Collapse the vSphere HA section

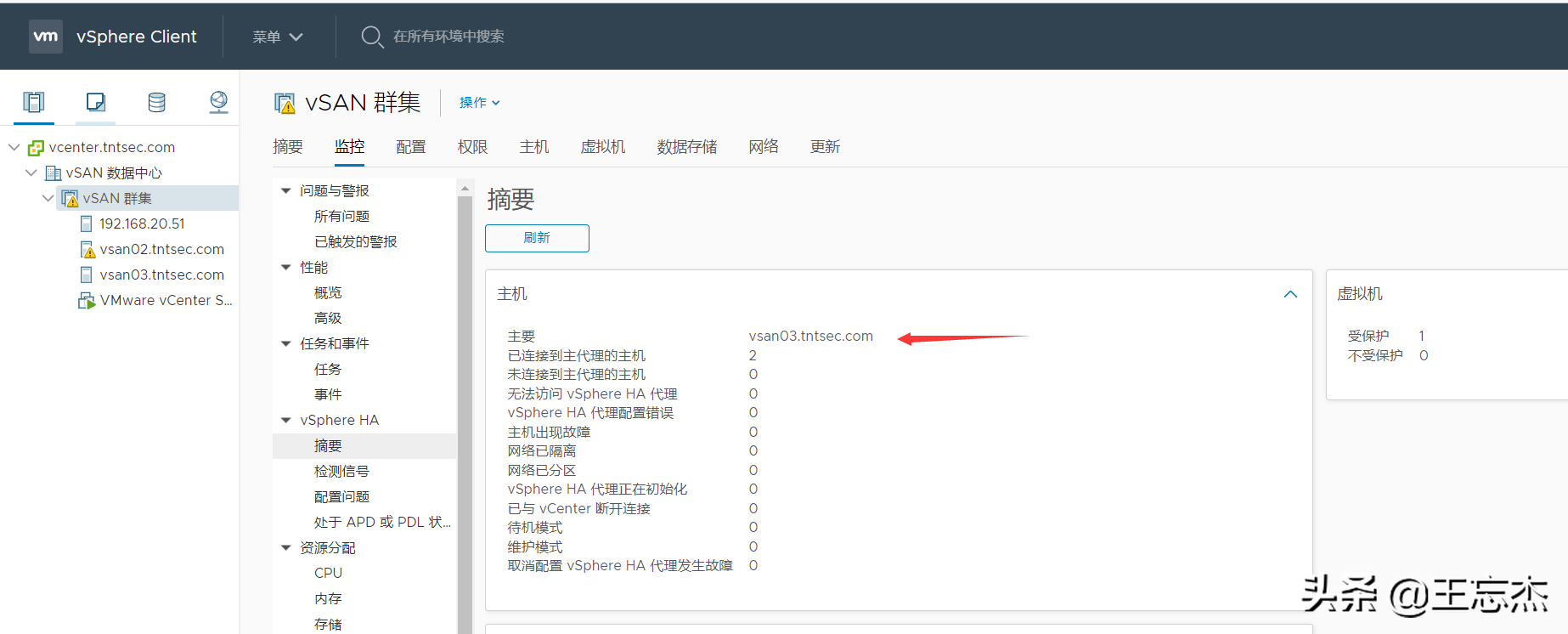[x=286, y=420]
